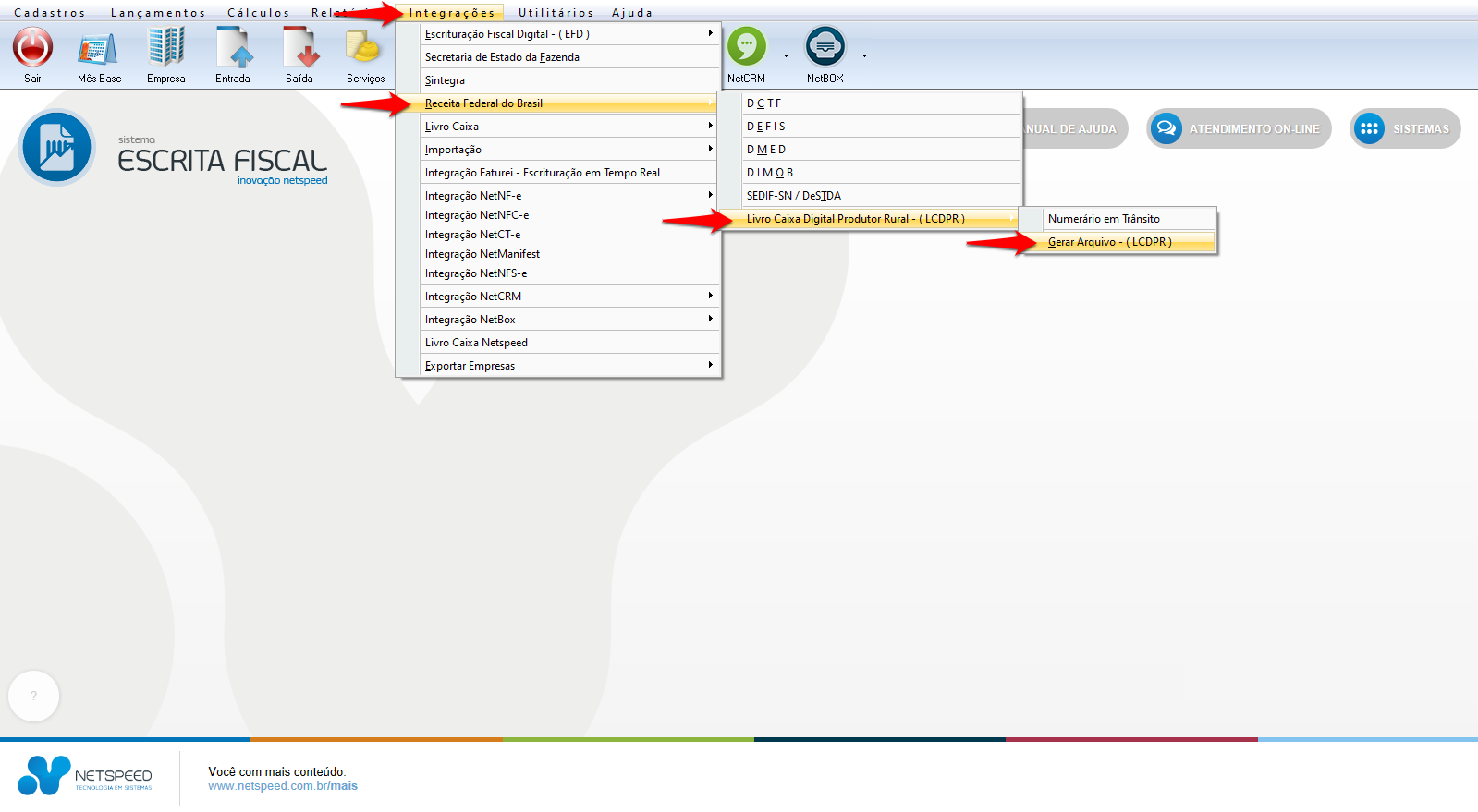
Task: Click the Netspeed logo at bottom
Action: pyautogui.click(x=85, y=775)
